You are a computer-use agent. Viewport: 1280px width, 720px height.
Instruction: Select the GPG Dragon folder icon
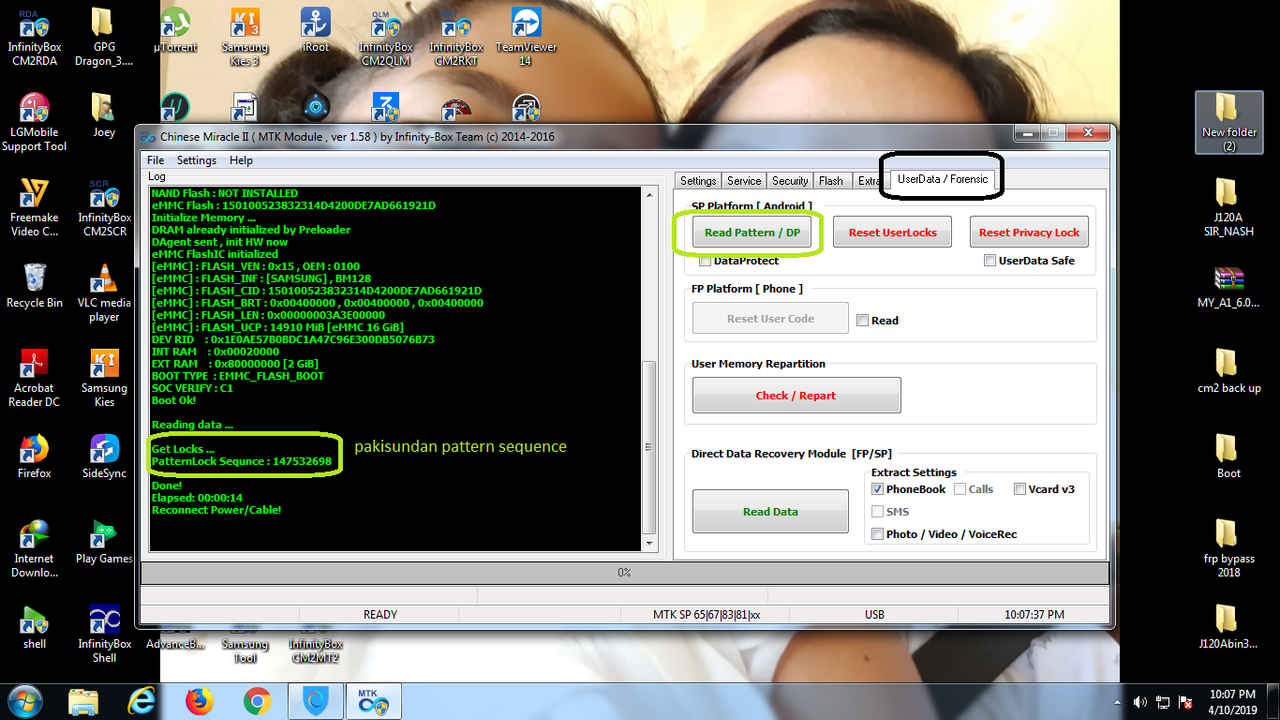(104, 37)
